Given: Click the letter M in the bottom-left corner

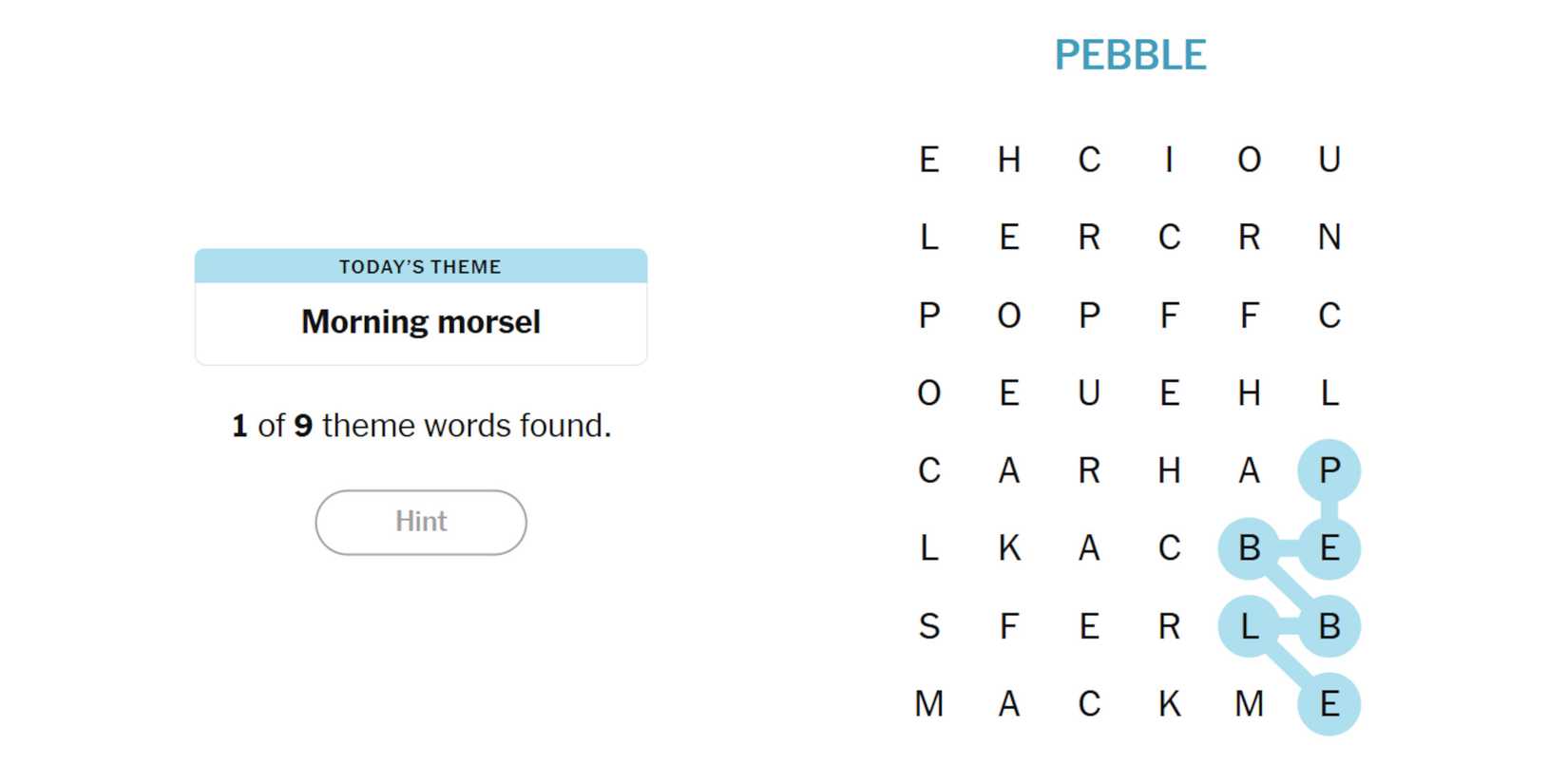Looking at the screenshot, I should pos(929,703).
